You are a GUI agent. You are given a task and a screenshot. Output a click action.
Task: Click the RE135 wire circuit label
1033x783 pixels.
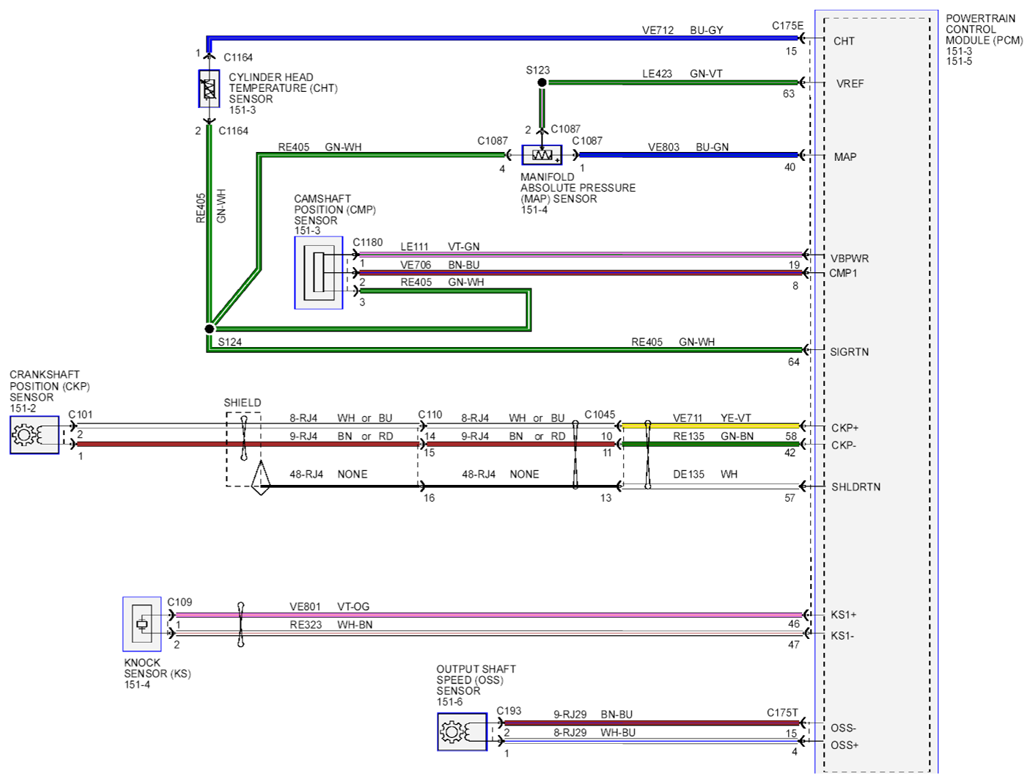[x=688, y=436]
